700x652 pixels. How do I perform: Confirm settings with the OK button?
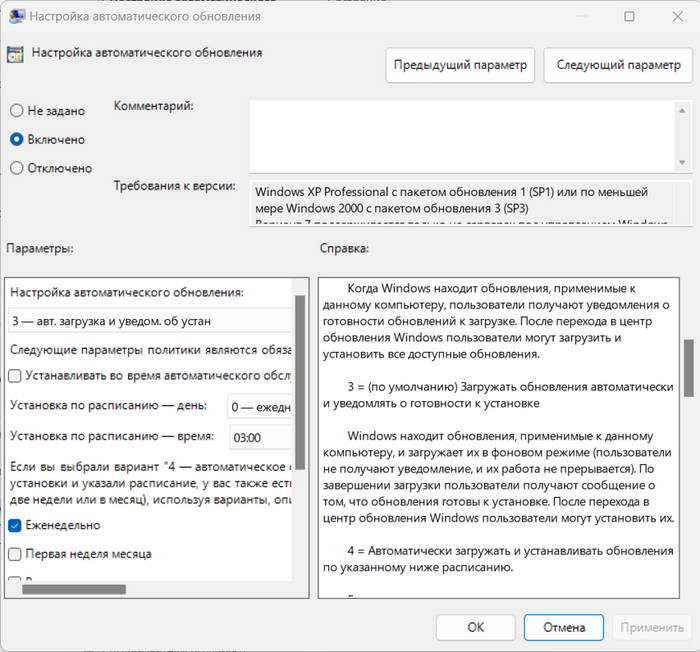tap(475, 627)
